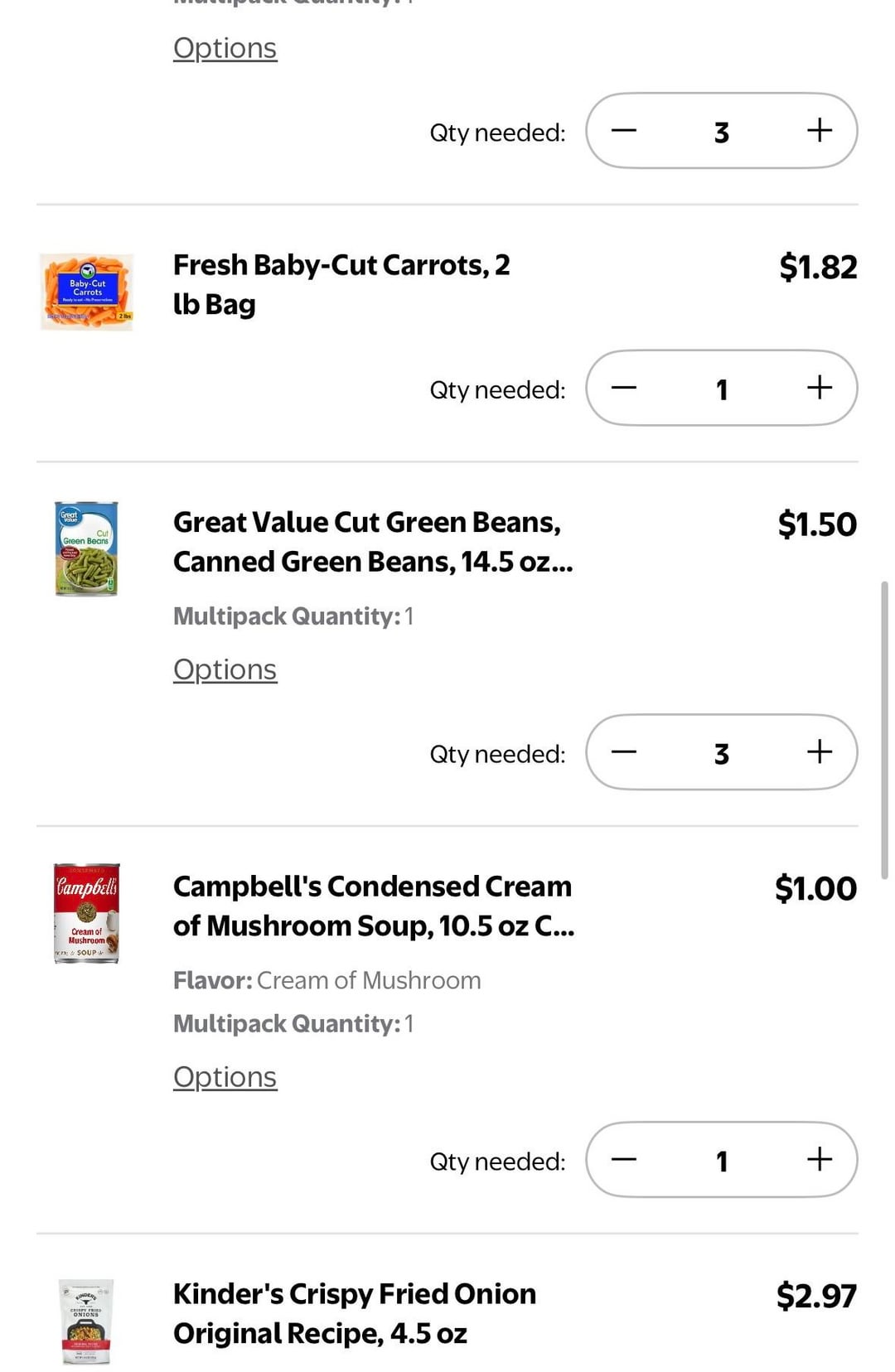Image resolution: width=895 pixels, height=1372 pixels.
Task: Open Fresh Baby-Cut Carrots product image
Action: 86,292
